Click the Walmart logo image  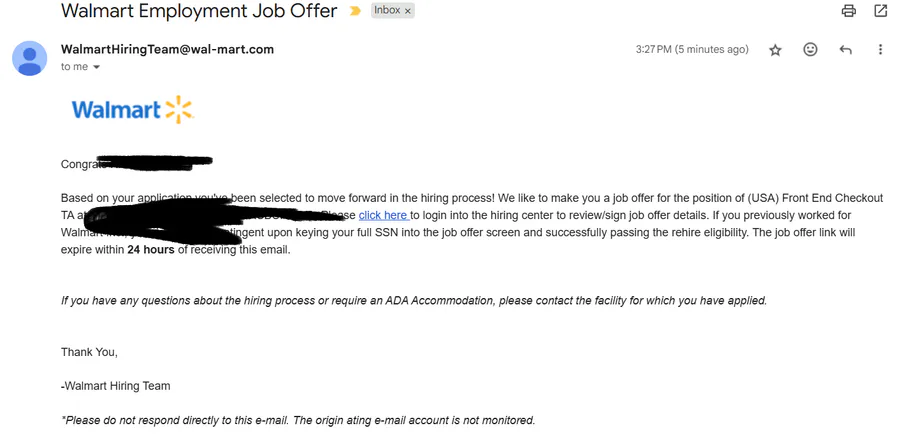(133, 110)
